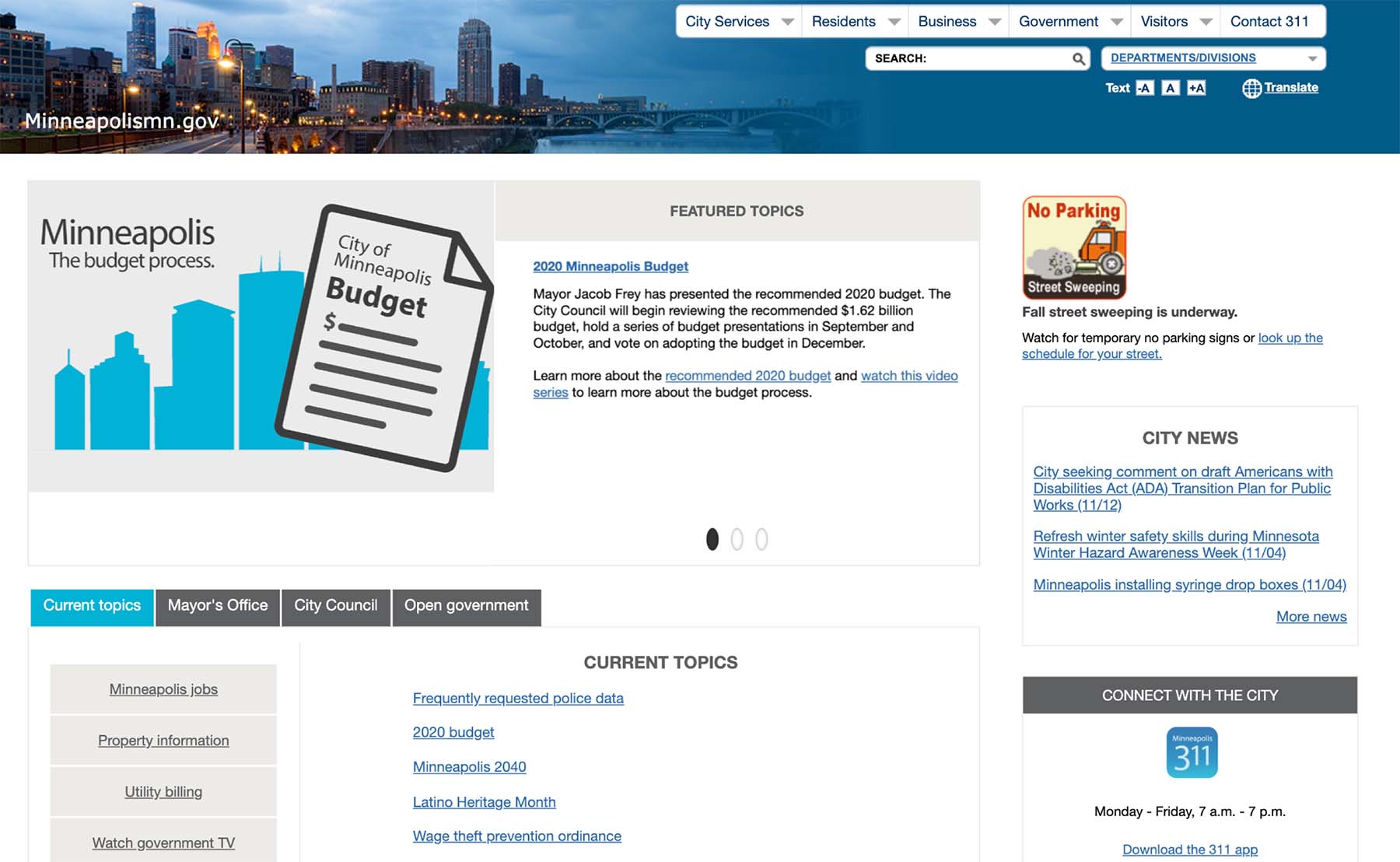Screen dimensions: 1400x862
Task: Select the first carousel slide dot
Action: pos(712,538)
